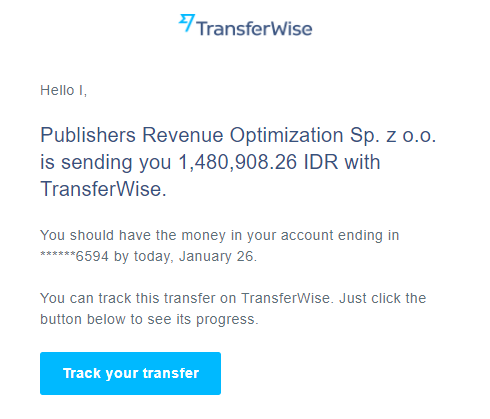Click the word 'with' after IDR
The width and height of the screenshot is (490, 419).
[x=362, y=162]
